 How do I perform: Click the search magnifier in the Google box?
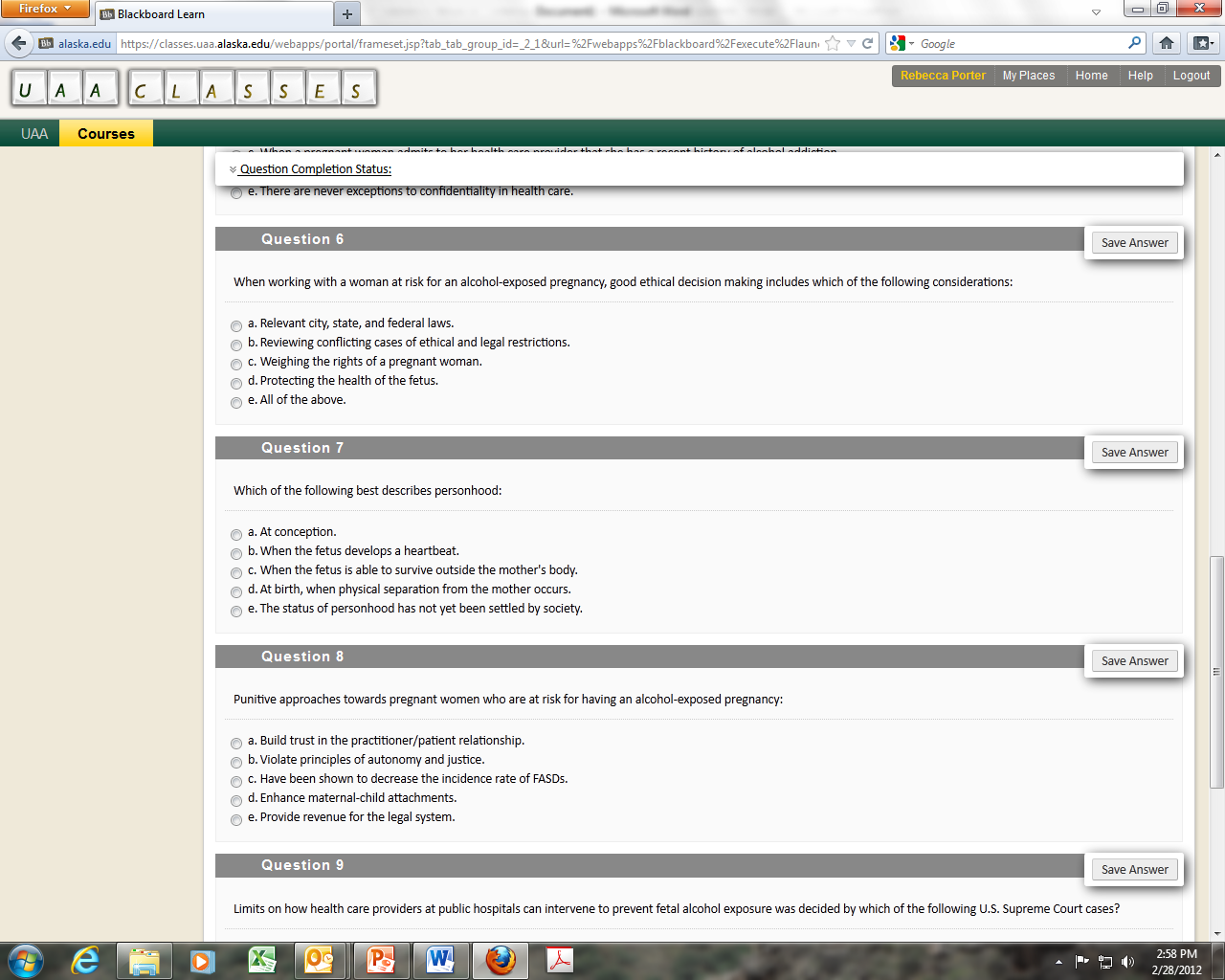tap(1134, 43)
